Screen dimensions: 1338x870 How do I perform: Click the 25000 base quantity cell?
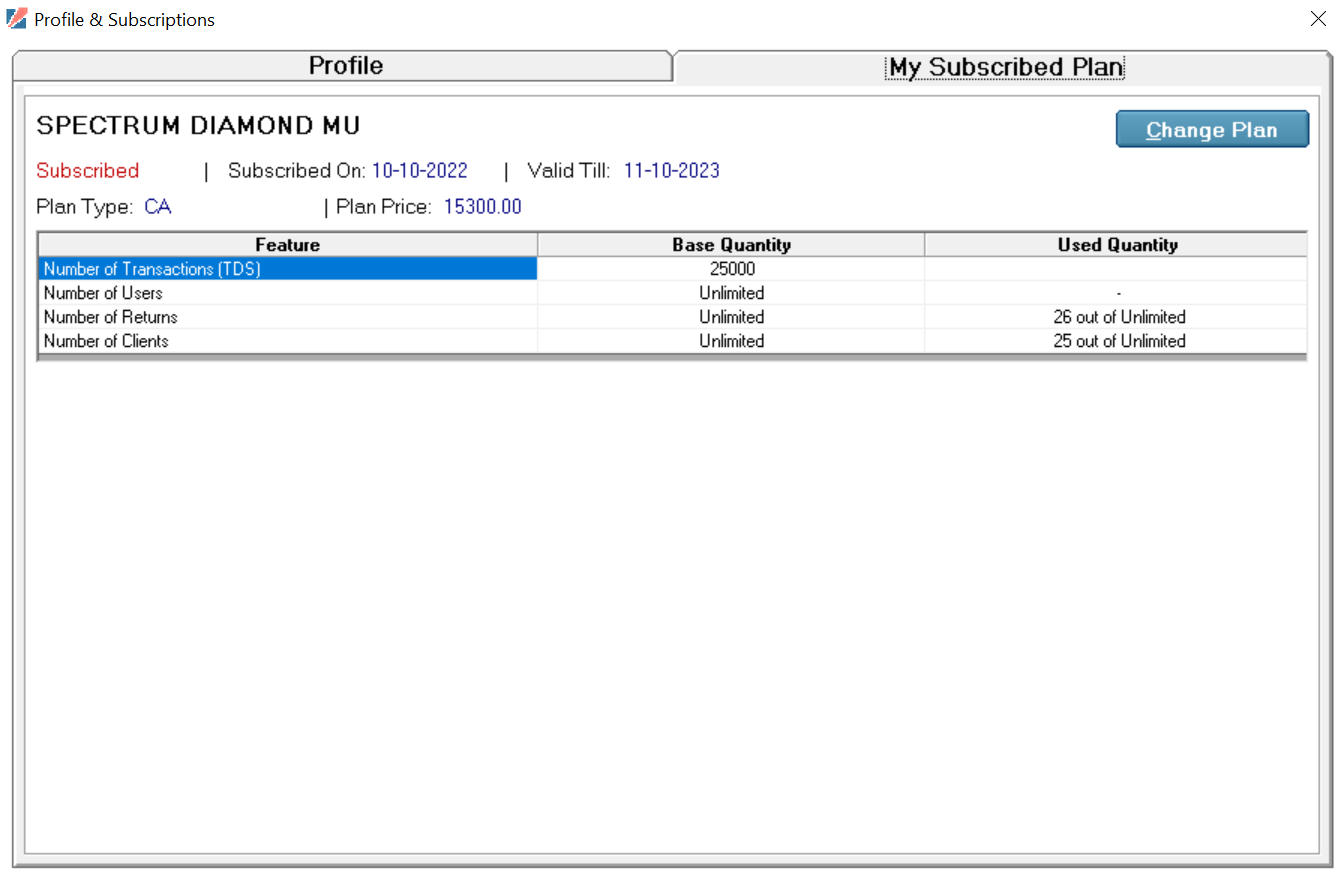pos(731,269)
